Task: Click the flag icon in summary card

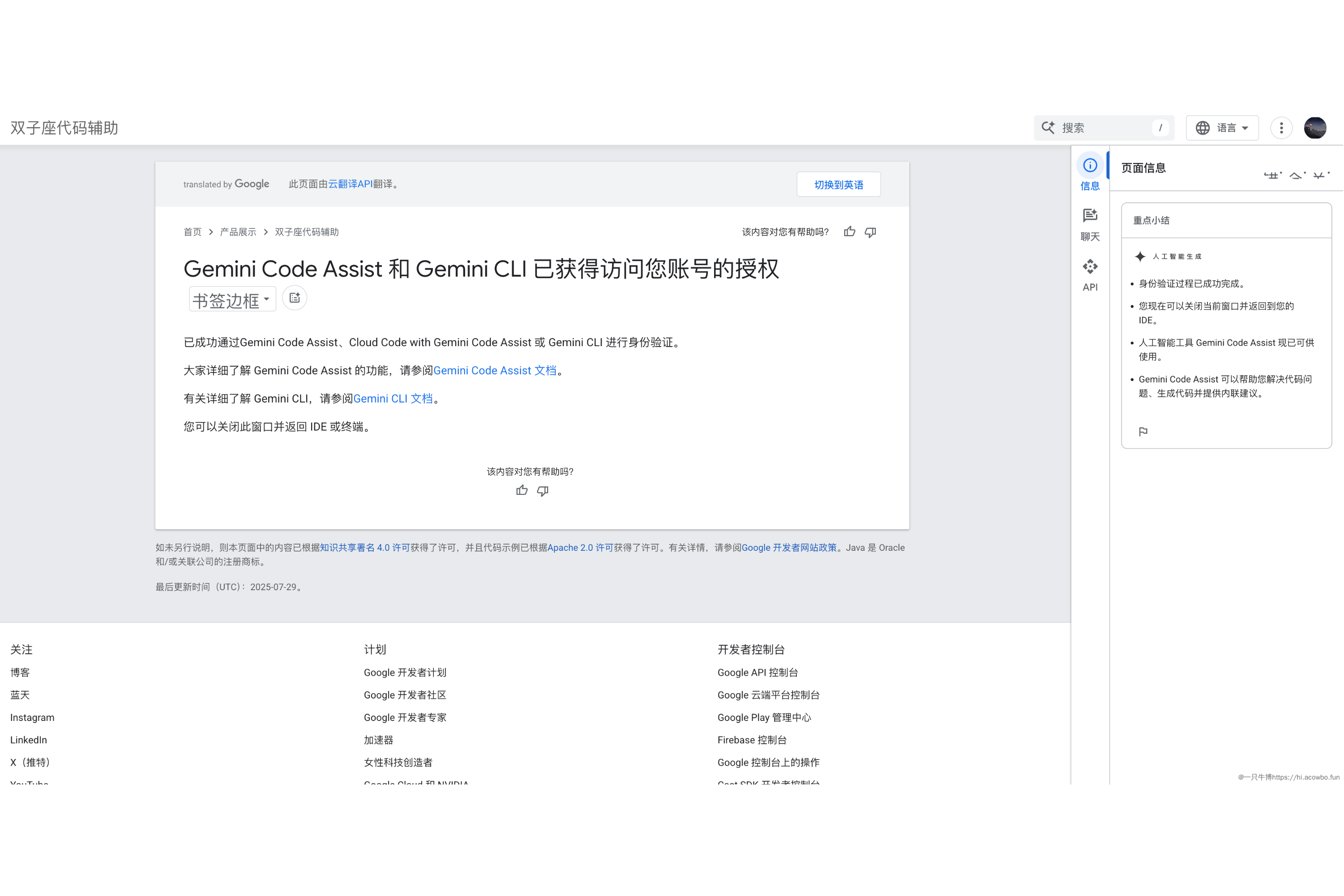Action: coord(1143,432)
